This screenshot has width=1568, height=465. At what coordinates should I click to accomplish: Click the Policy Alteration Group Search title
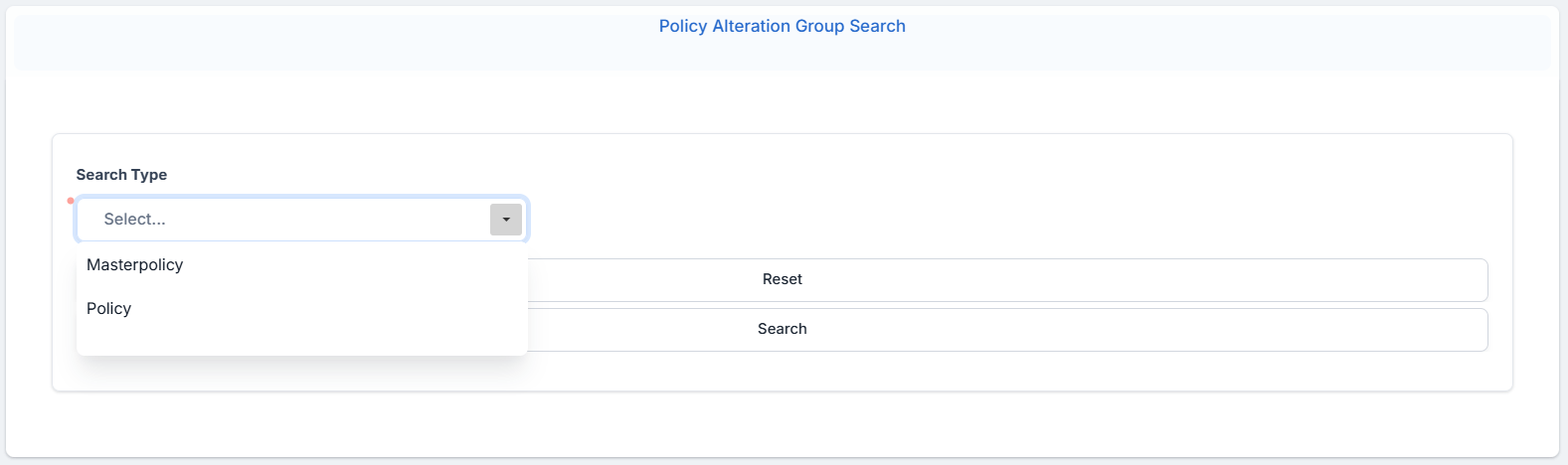[782, 27]
